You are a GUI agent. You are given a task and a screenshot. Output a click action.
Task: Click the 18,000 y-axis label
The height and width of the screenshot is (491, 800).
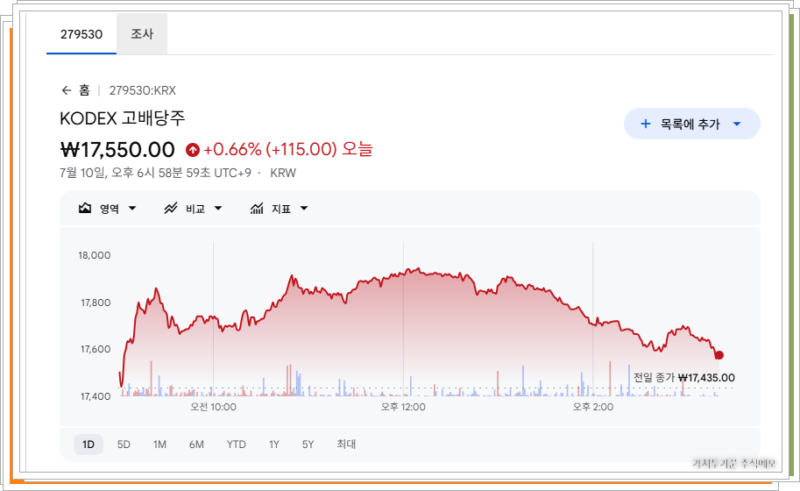pyautogui.click(x=94, y=255)
